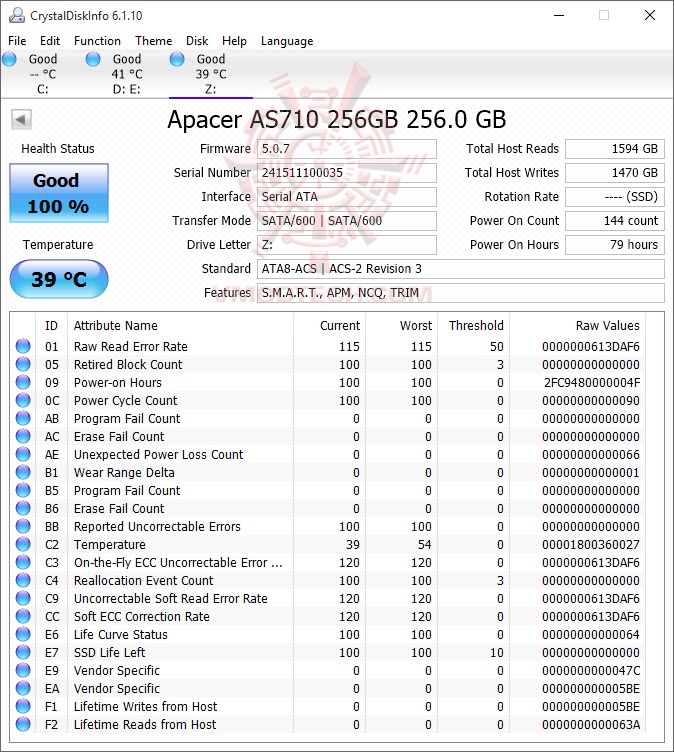Viewport: 674px width, 752px height.
Task: Click status orb for Power-on Hours row
Action: (x=23, y=382)
